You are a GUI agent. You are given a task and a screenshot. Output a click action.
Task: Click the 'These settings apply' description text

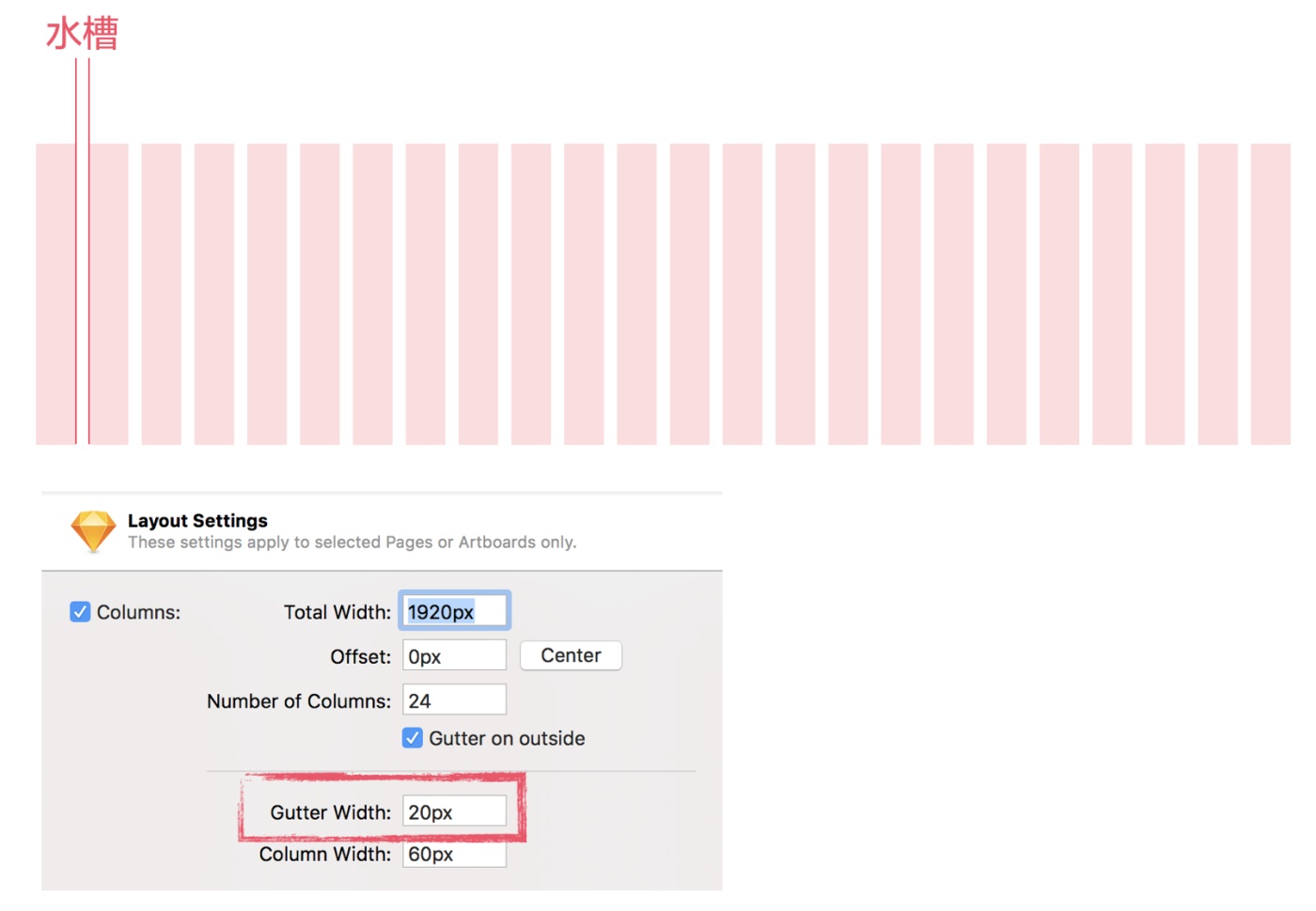[352, 542]
